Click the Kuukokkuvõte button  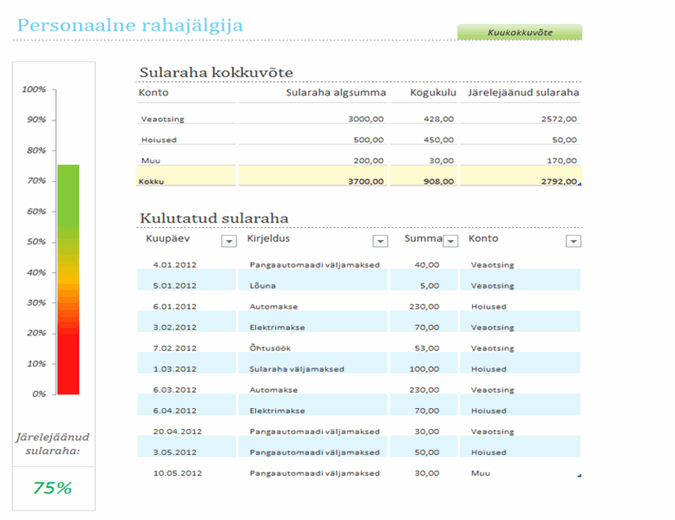point(519,32)
